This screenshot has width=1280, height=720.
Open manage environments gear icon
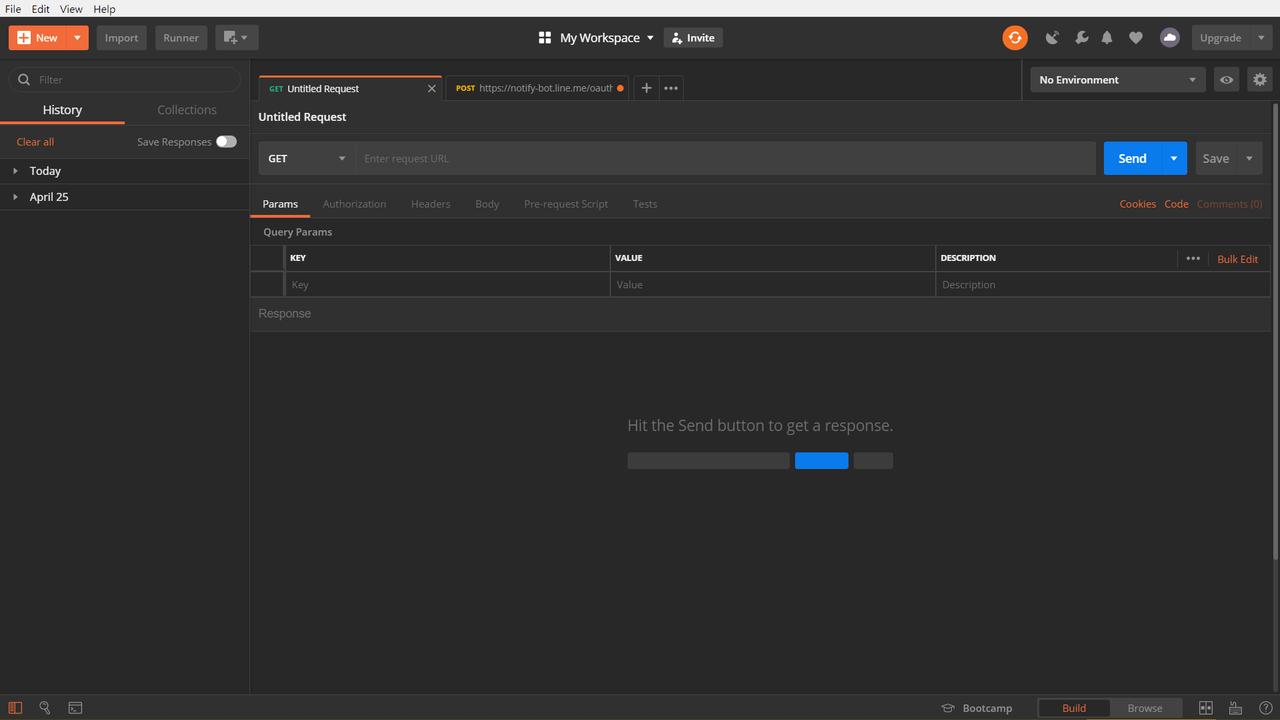(1259, 80)
